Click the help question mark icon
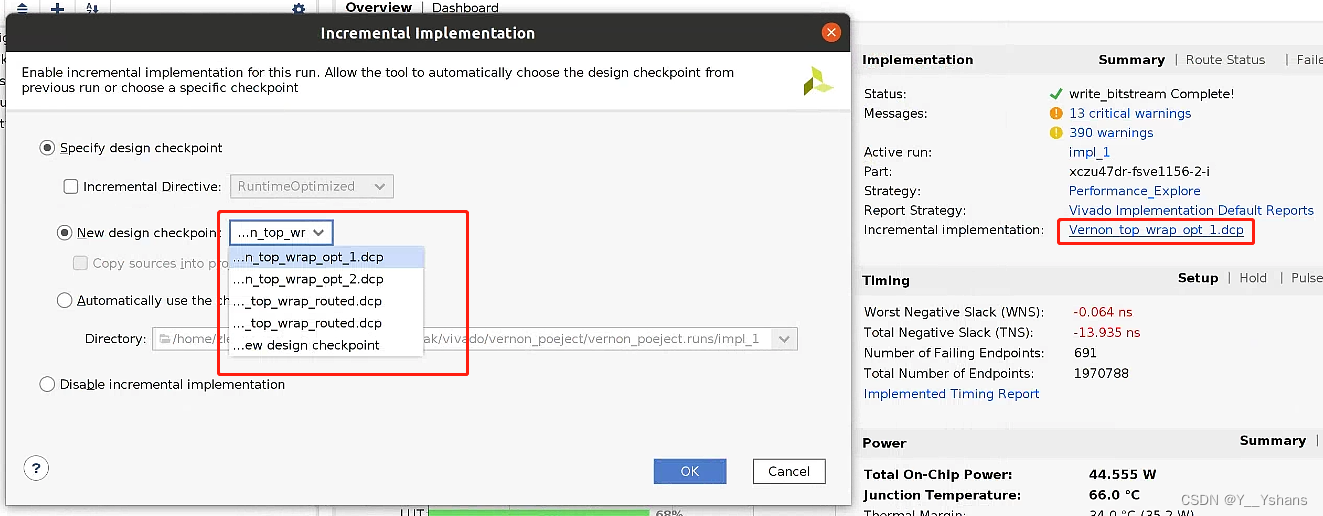 point(36,468)
